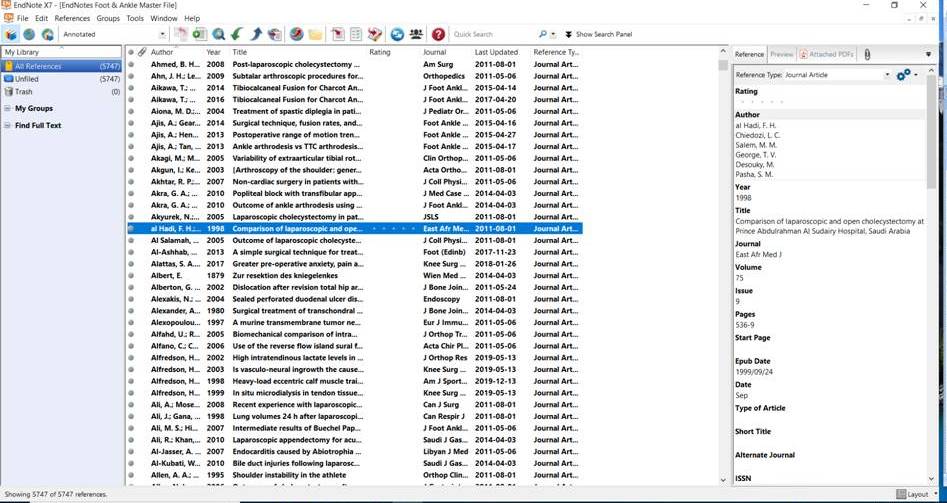Toggle read status dot for Al-Kubati, W. row

point(131,463)
